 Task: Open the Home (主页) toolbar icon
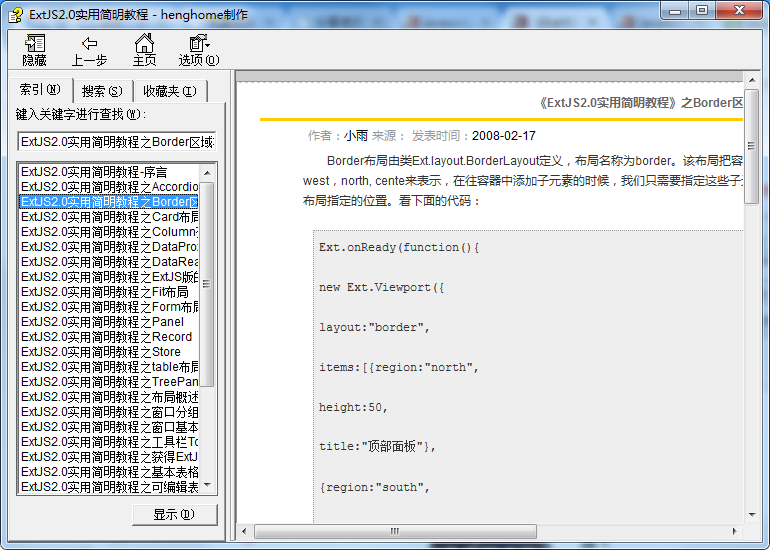(x=144, y=43)
